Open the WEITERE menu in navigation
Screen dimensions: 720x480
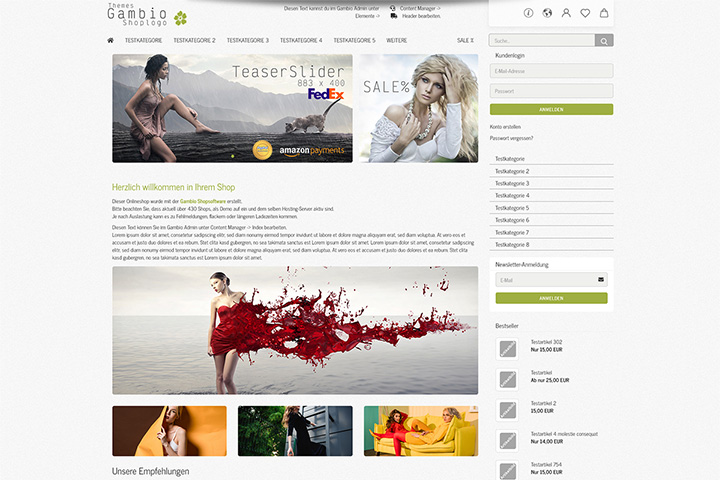pyautogui.click(x=397, y=40)
